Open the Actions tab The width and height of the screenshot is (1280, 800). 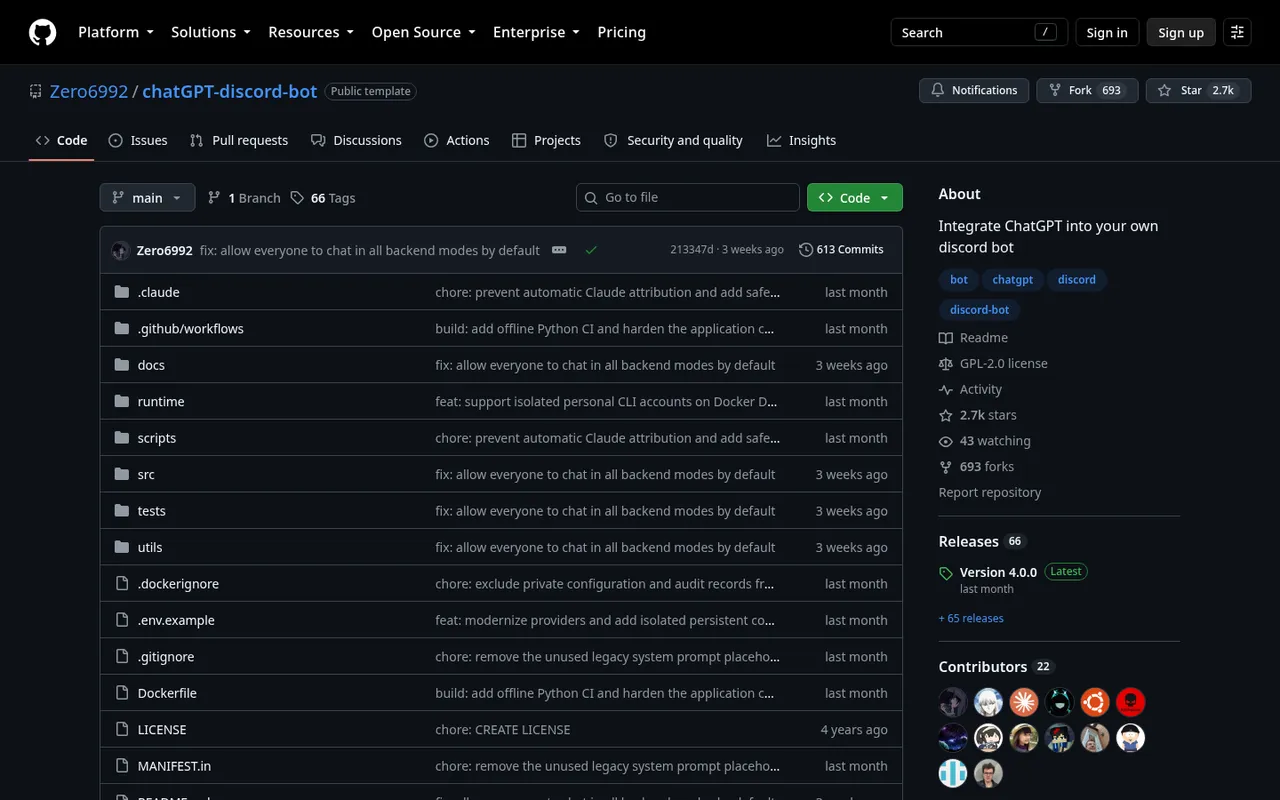457,140
